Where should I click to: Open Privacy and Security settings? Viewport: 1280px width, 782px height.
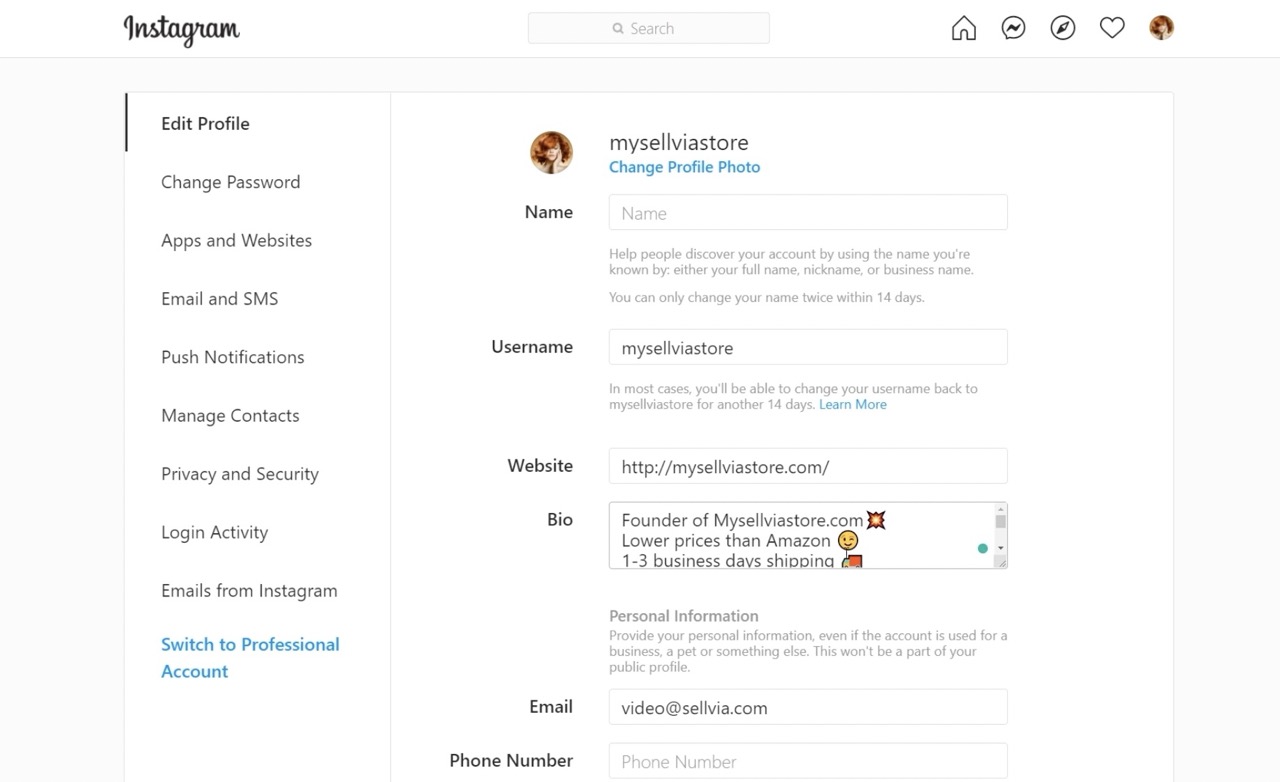[x=239, y=474]
